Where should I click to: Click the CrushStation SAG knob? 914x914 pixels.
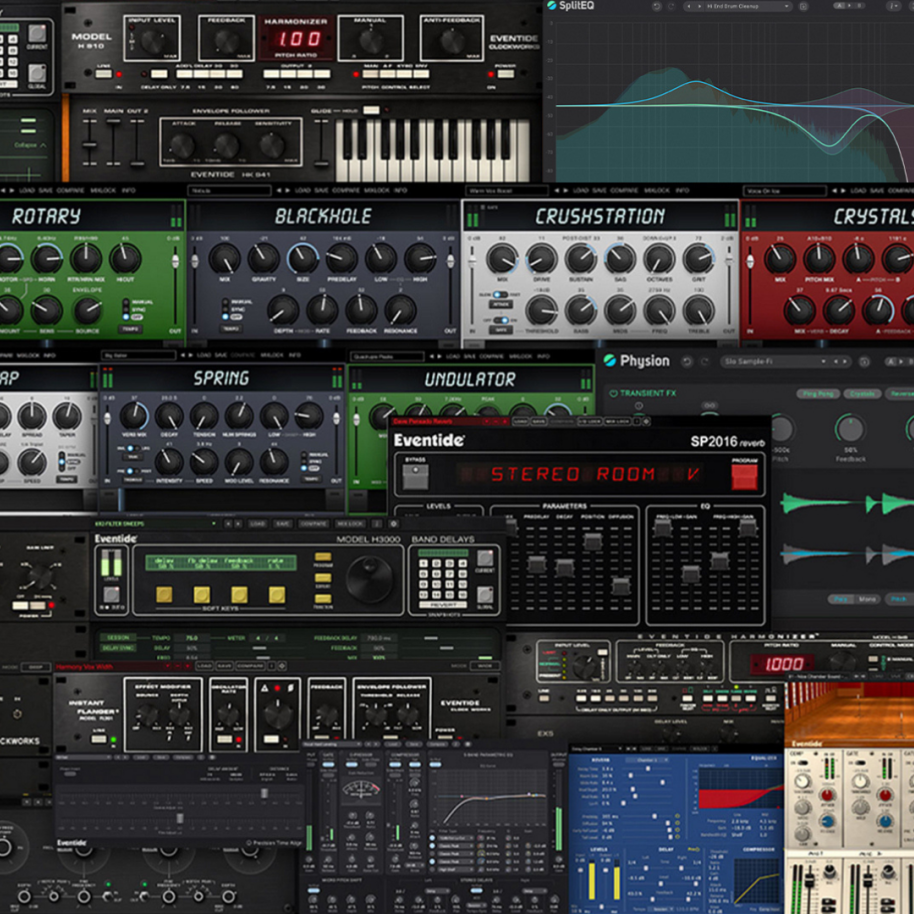point(620,259)
